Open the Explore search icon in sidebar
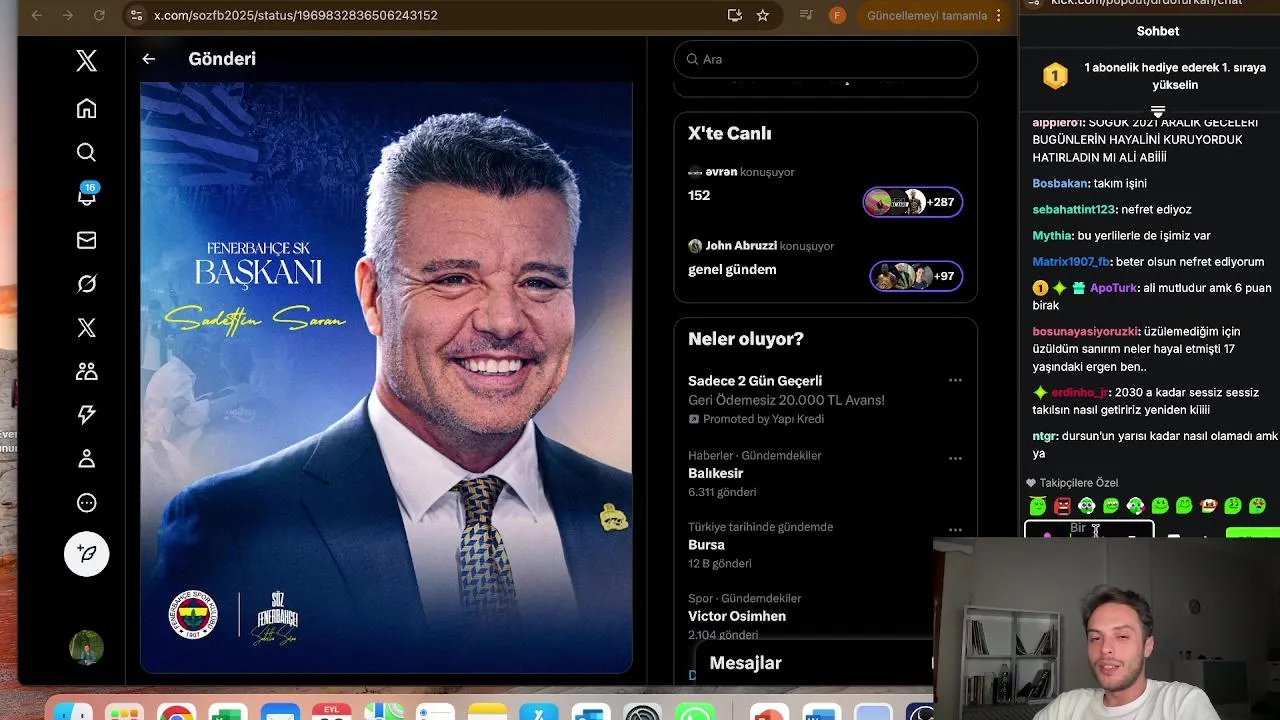The width and height of the screenshot is (1280, 720). [x=87, y=152]
